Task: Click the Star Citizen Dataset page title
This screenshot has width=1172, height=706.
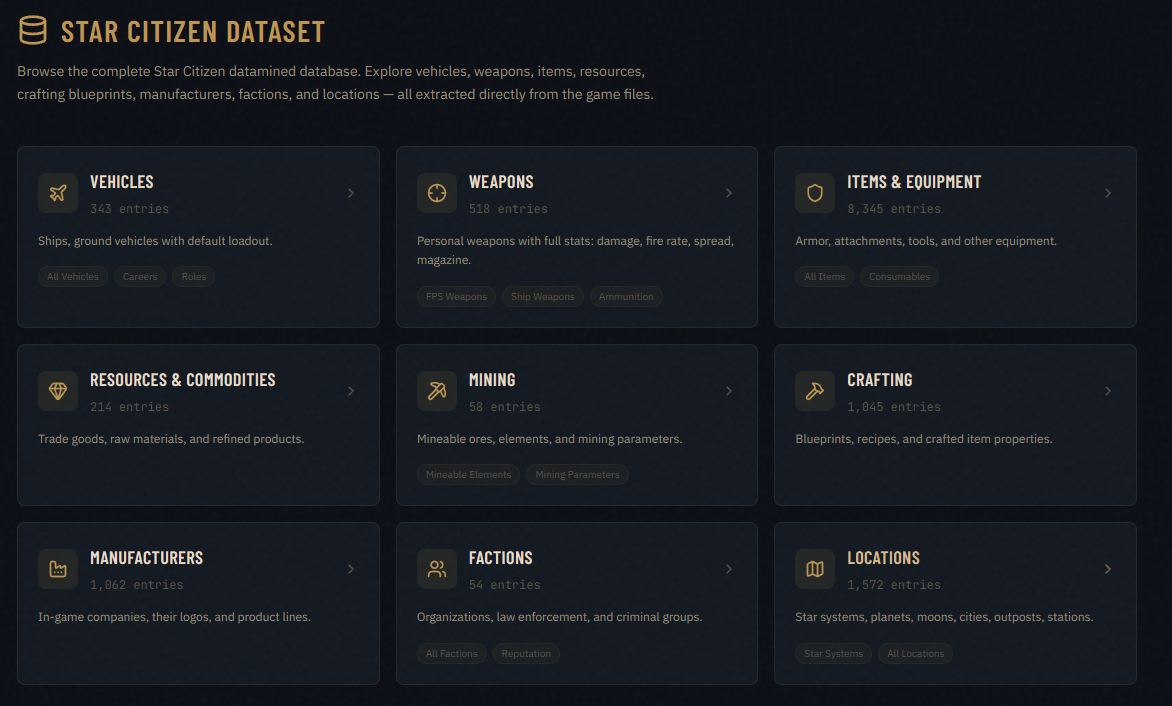Action: (193, 31)
